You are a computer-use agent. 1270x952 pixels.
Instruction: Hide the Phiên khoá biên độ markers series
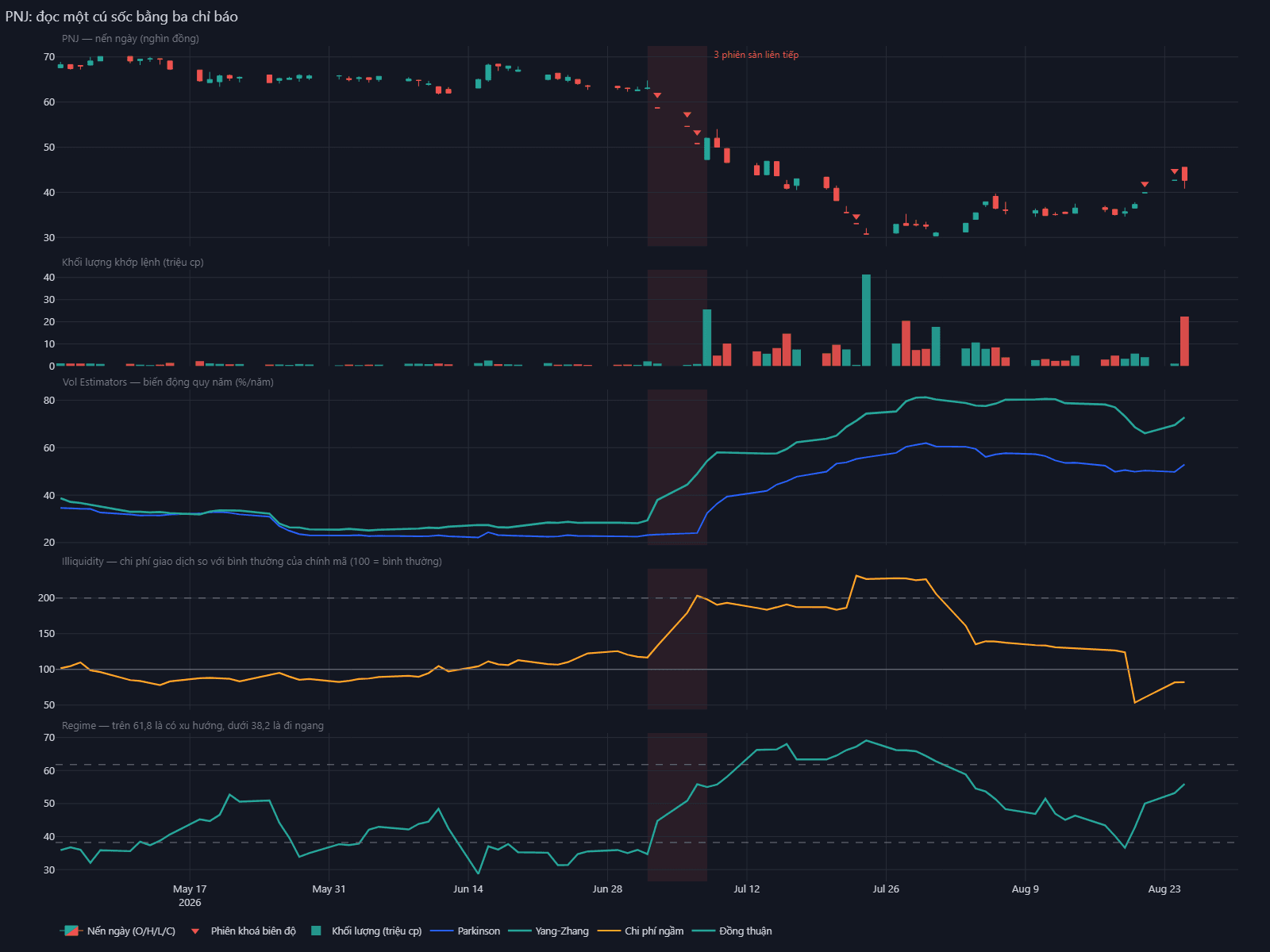tap(243, 931)
